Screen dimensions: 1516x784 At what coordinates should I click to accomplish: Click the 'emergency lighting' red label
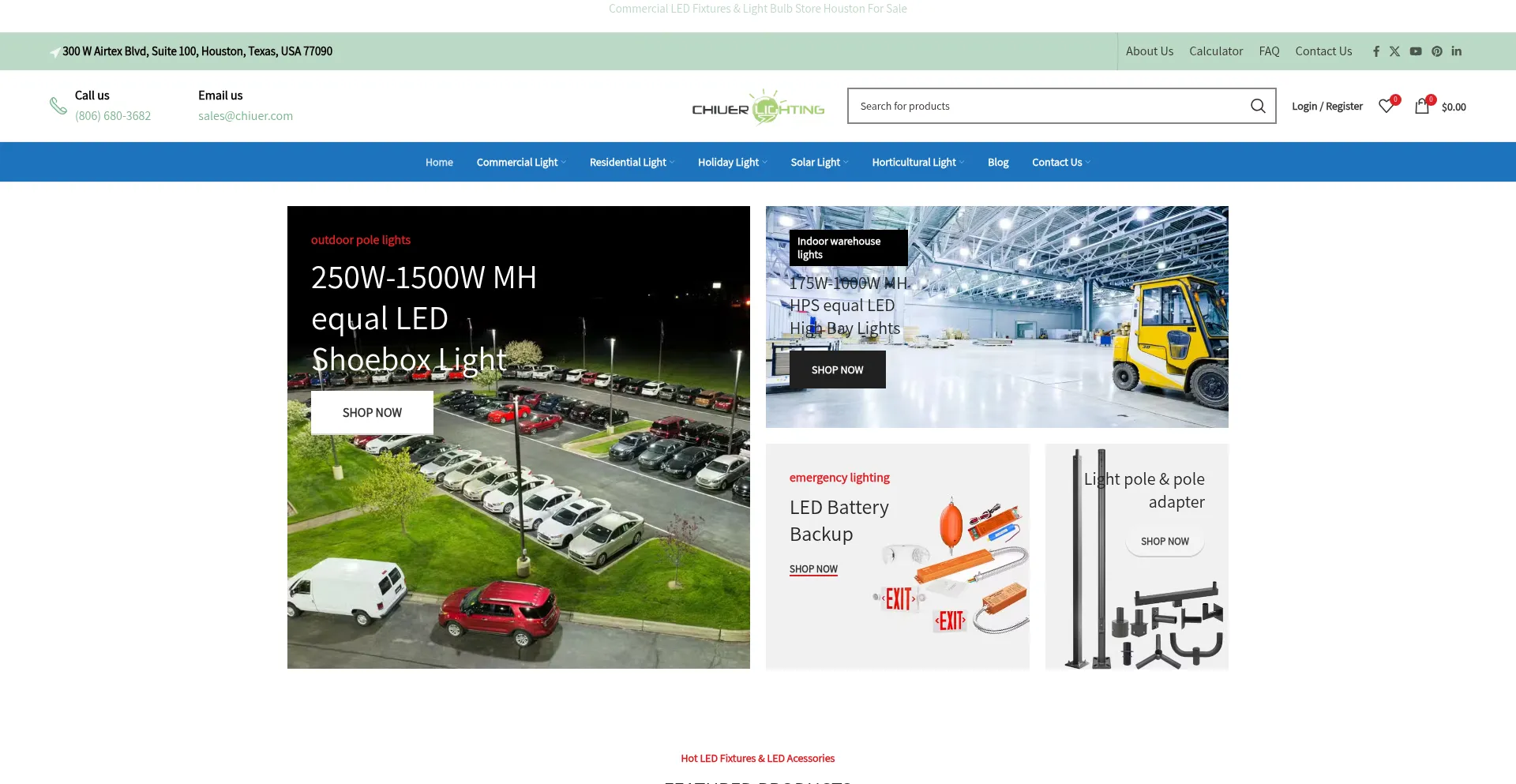click(x=839, y=478)
